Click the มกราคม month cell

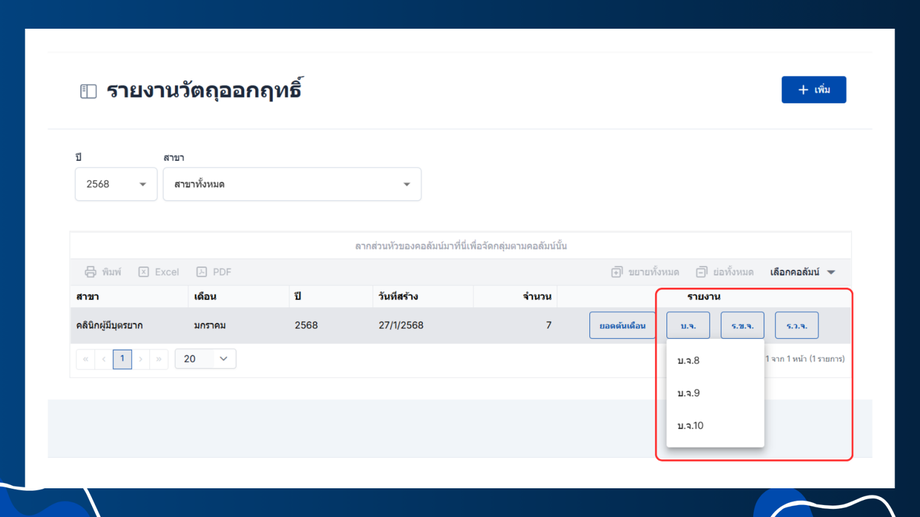click(x=238, y=325)
